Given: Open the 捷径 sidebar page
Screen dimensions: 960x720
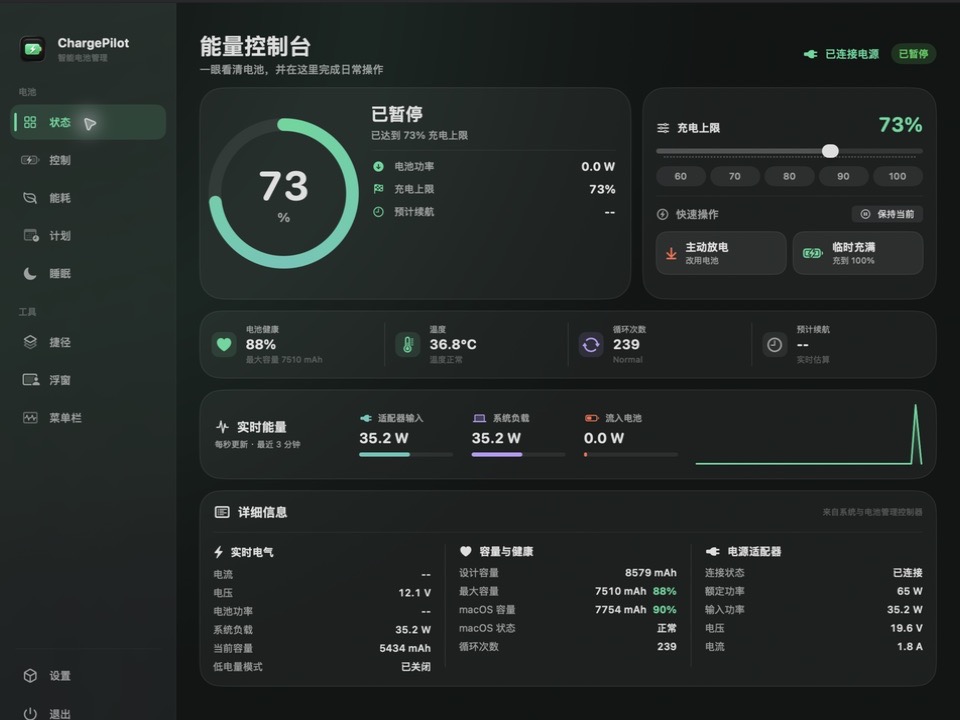Looking at the screenshot, I should pos(88,342).
